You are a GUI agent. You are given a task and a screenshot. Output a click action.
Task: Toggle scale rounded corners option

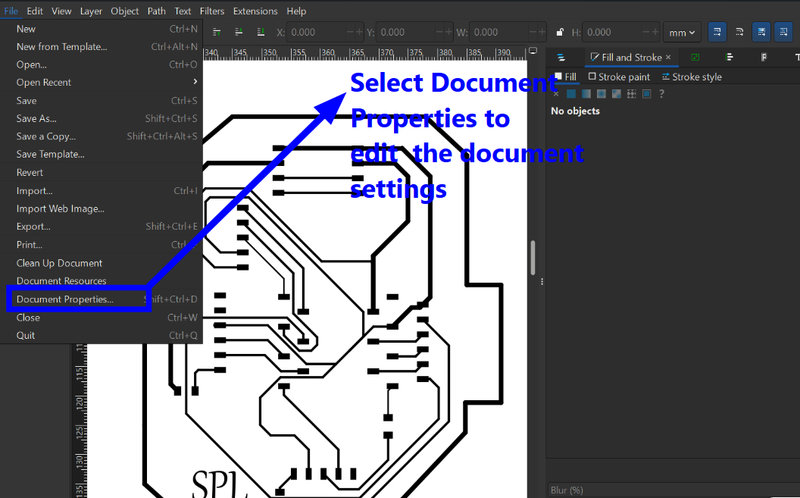(x=739, y=32)
